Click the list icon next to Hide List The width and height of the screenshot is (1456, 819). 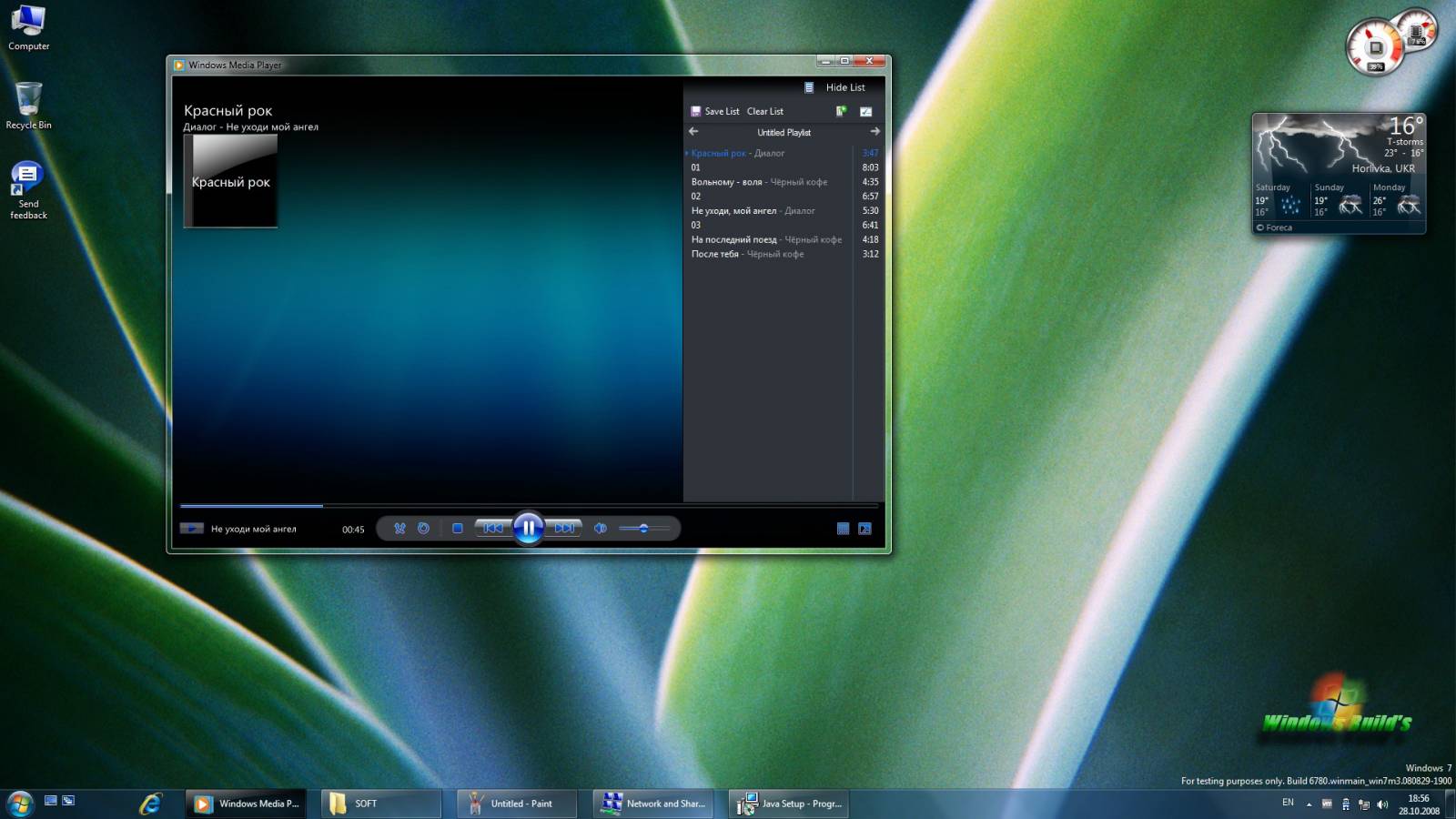[x=809, y=87]
